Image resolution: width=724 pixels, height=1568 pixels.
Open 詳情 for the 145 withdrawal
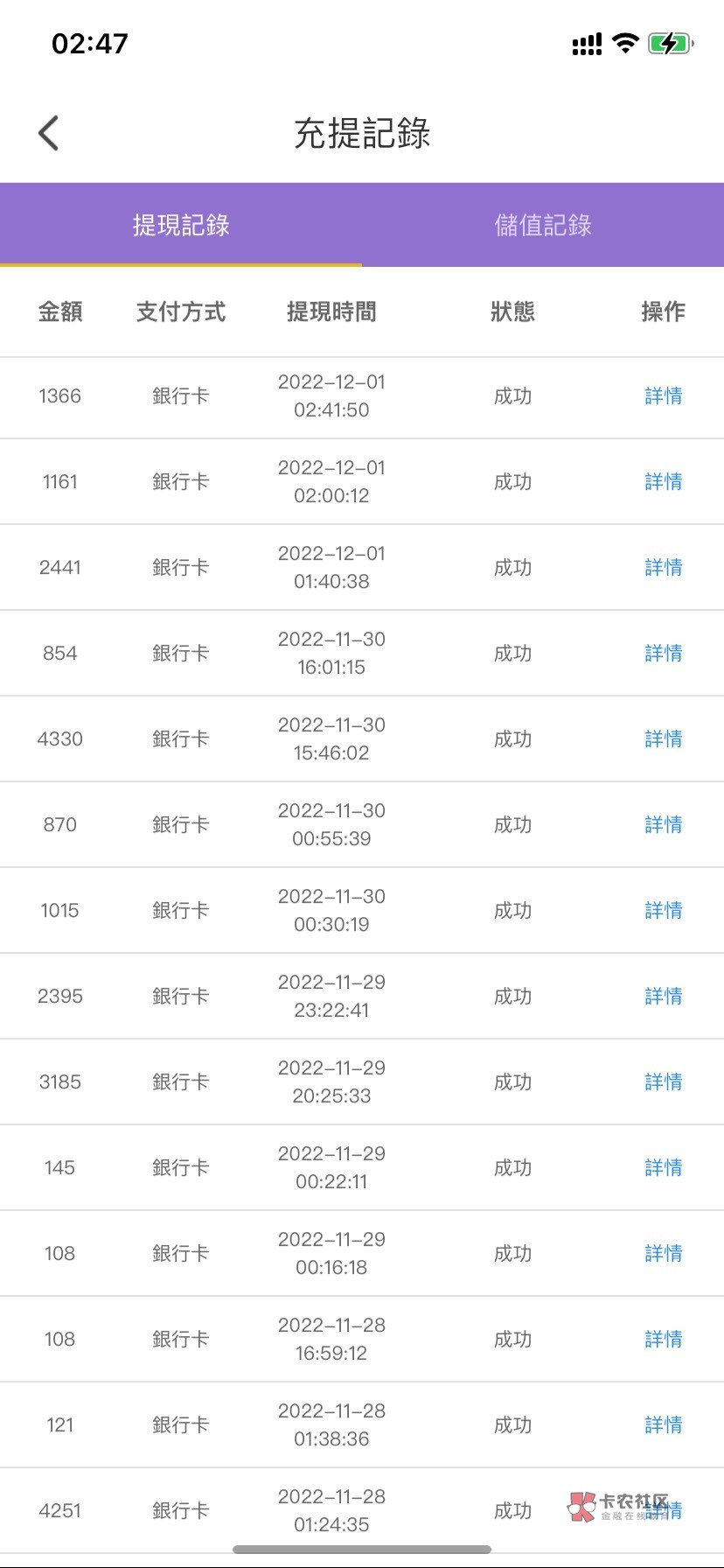663,1168
